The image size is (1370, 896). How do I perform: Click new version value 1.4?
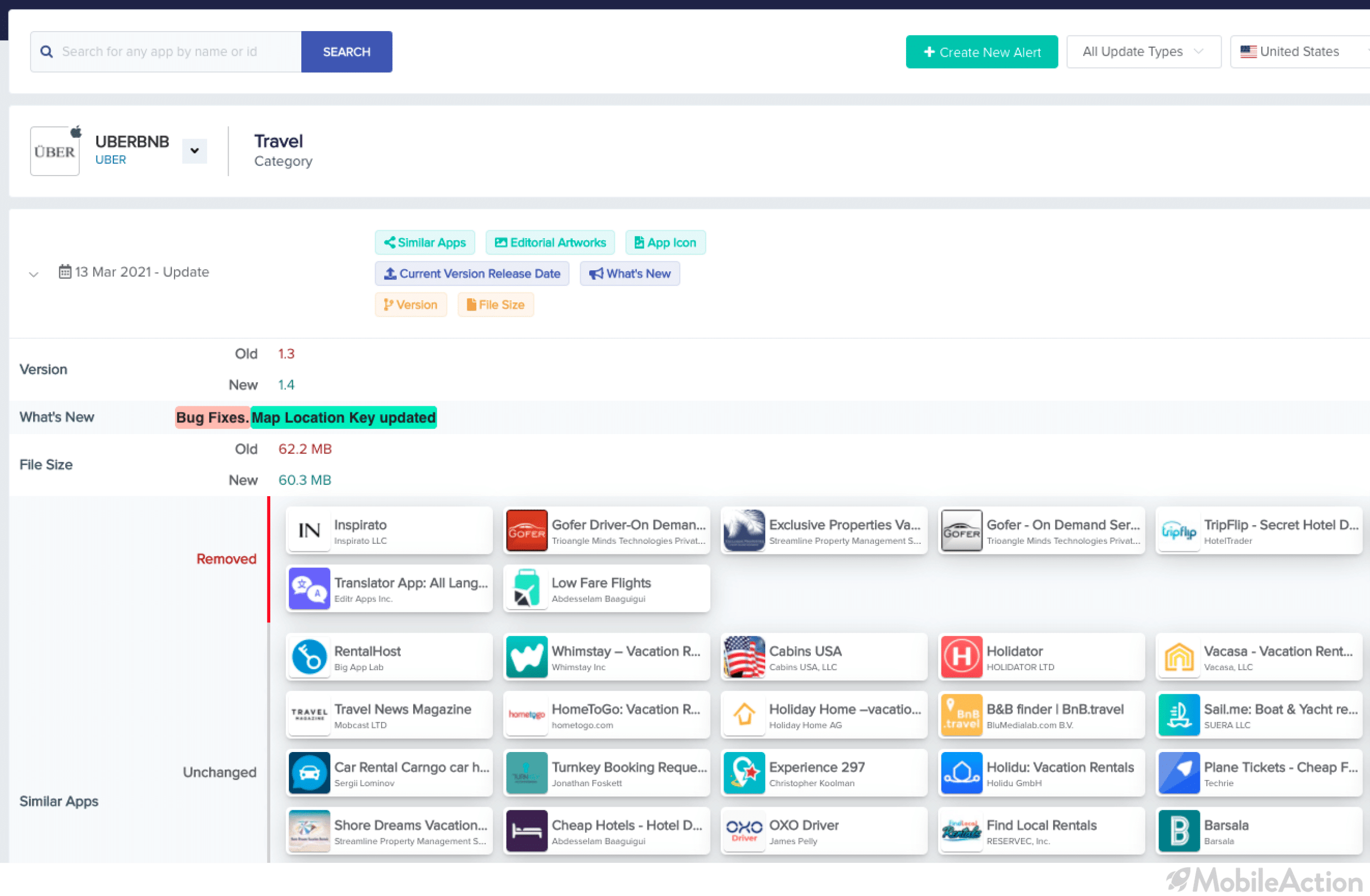pyautogui.click(x=287, y=385)
